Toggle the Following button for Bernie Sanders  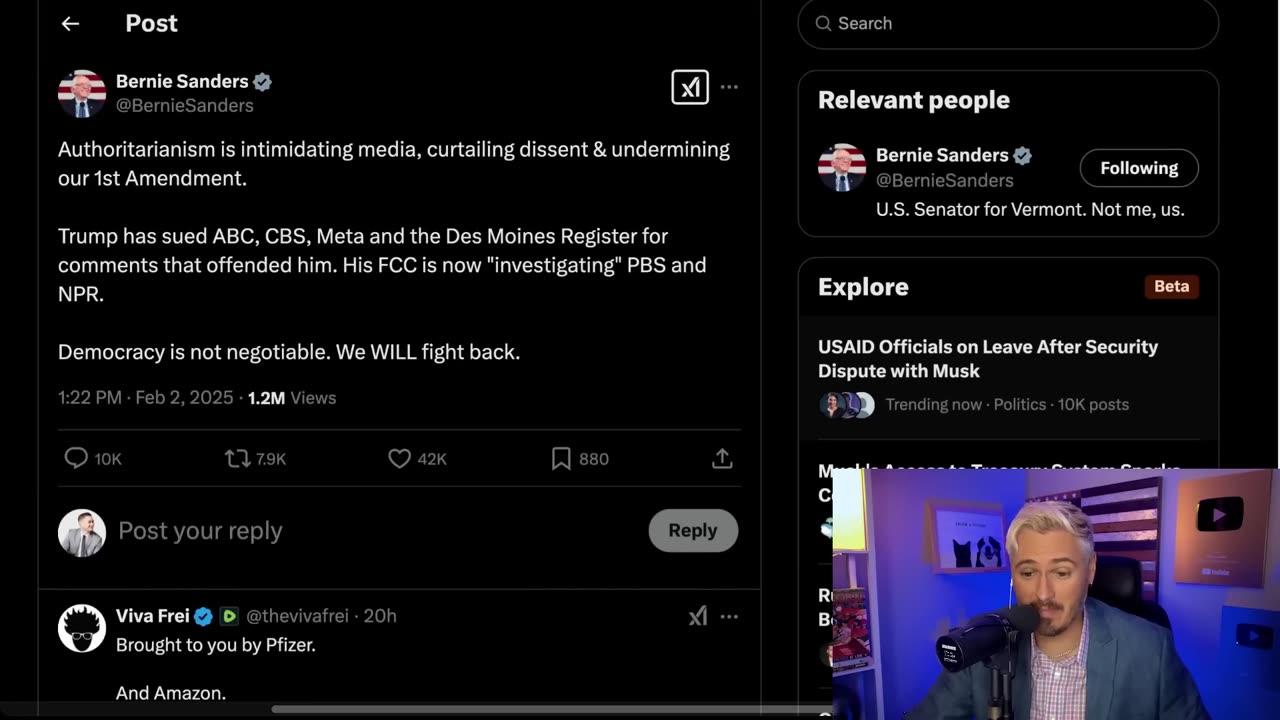(x=1139, y=168)
